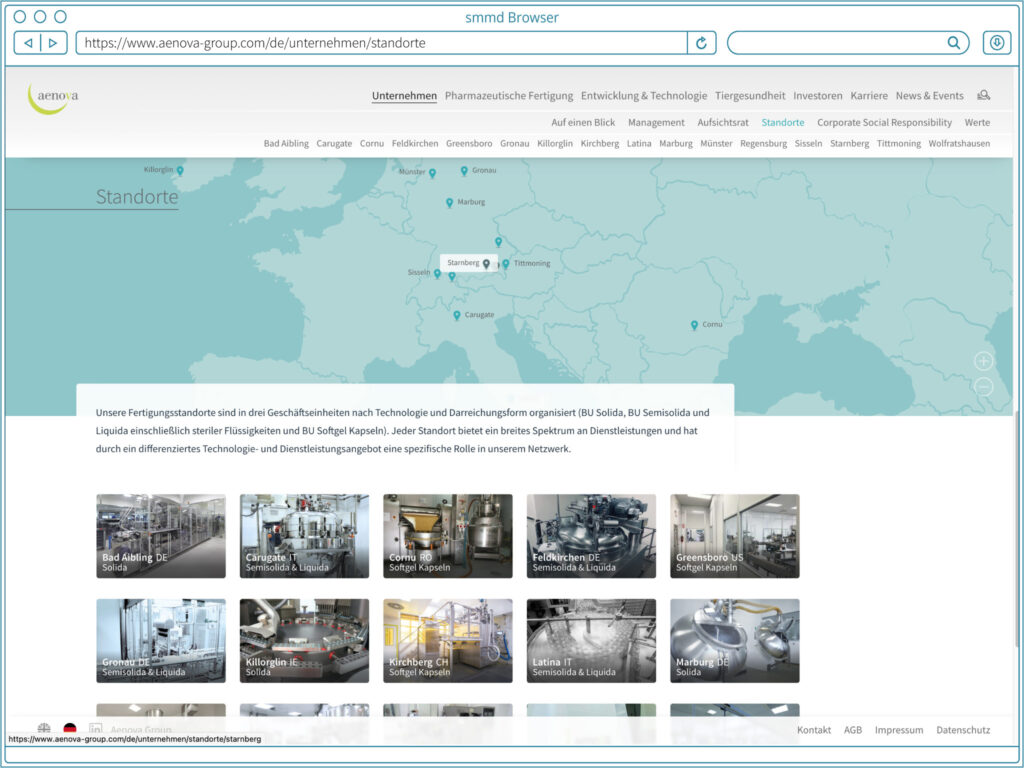
Task: Go to Corporate Social Responsibility
Action: tap(884, 123)
